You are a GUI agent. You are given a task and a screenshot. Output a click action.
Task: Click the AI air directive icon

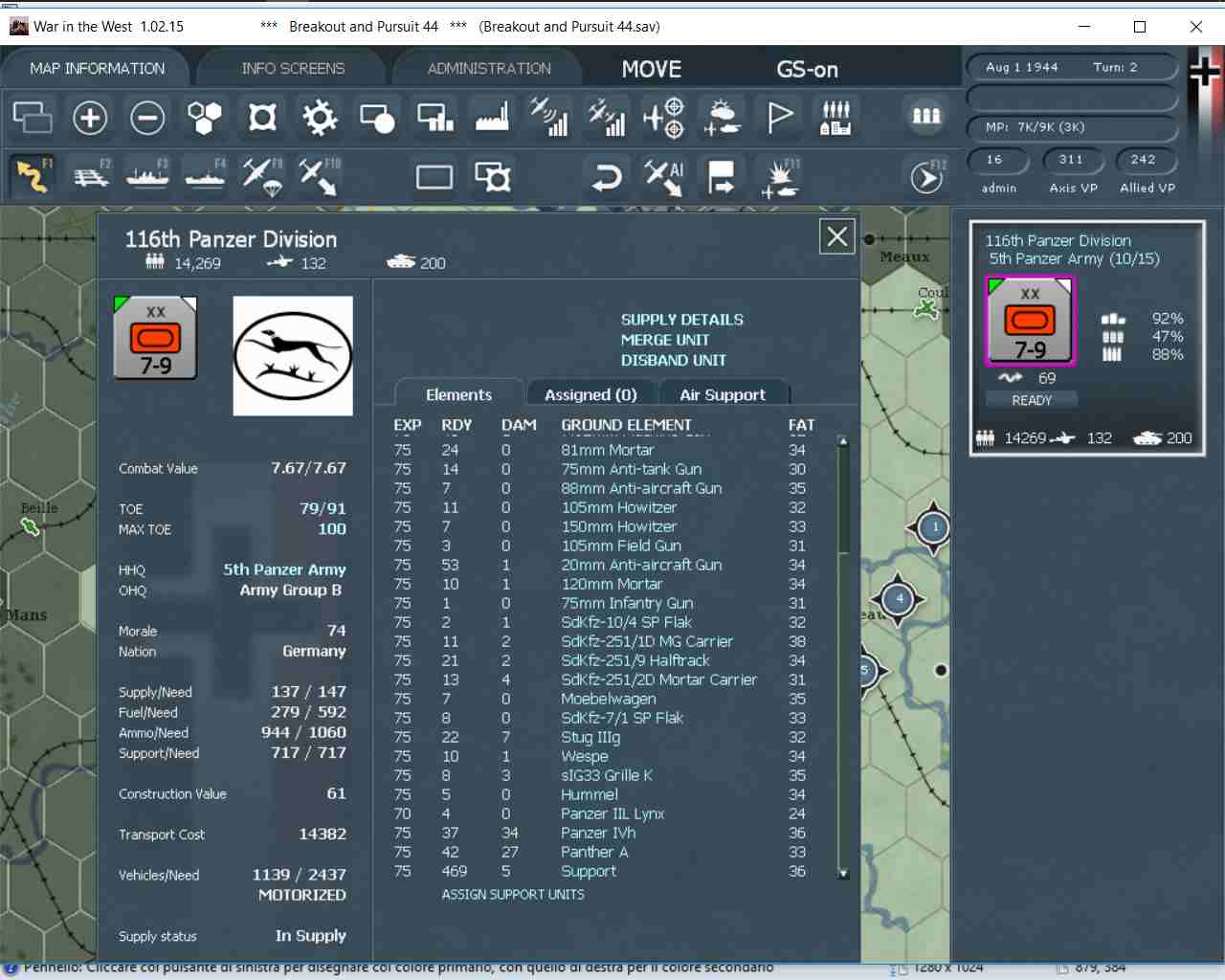[664, 177]
